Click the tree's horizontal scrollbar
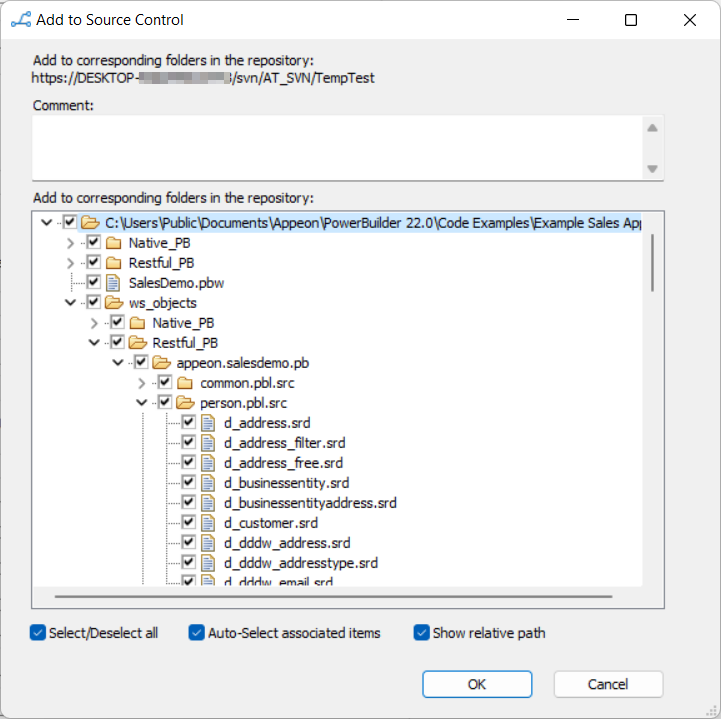Viewport: 721px width, 719px height. (x=333, y=596)
